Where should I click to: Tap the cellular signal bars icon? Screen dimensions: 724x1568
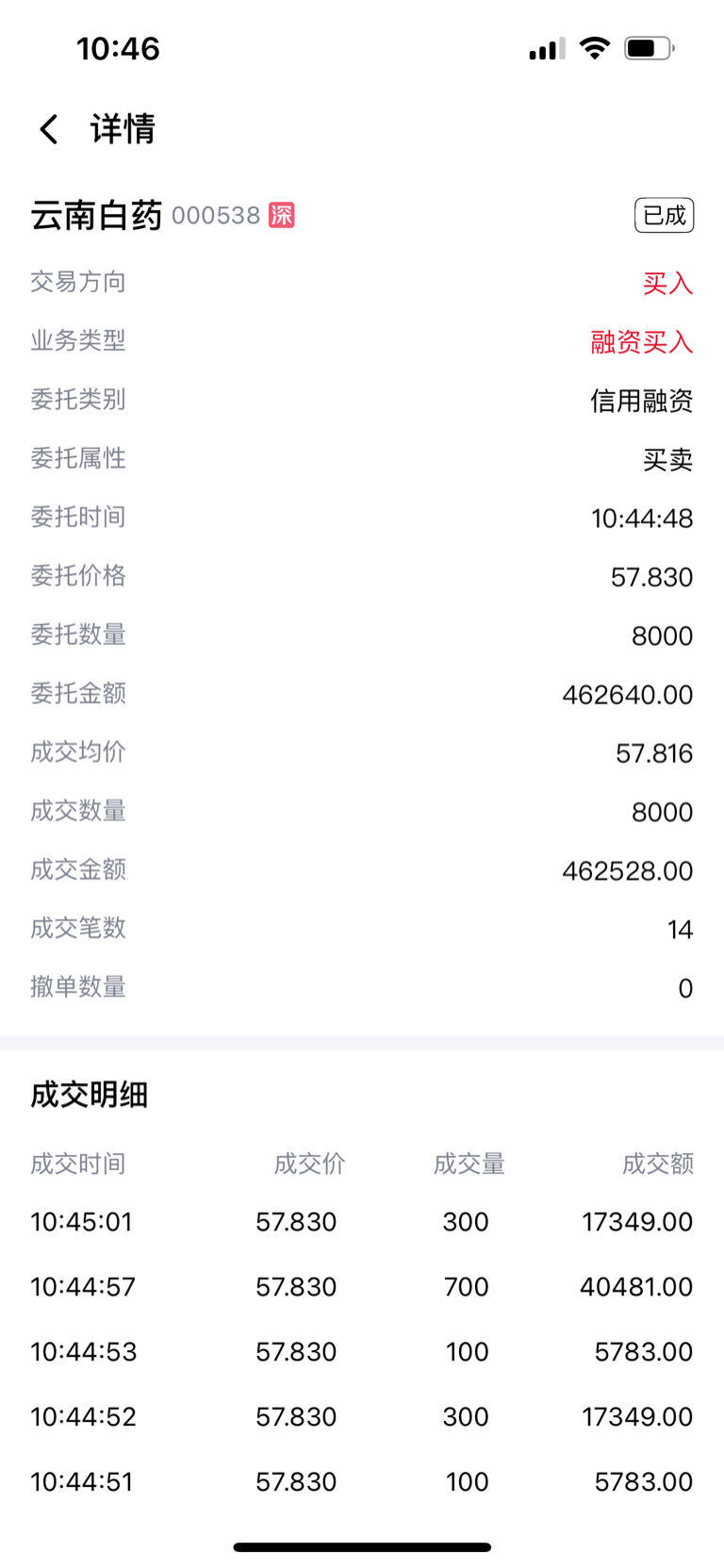point(547,48)
